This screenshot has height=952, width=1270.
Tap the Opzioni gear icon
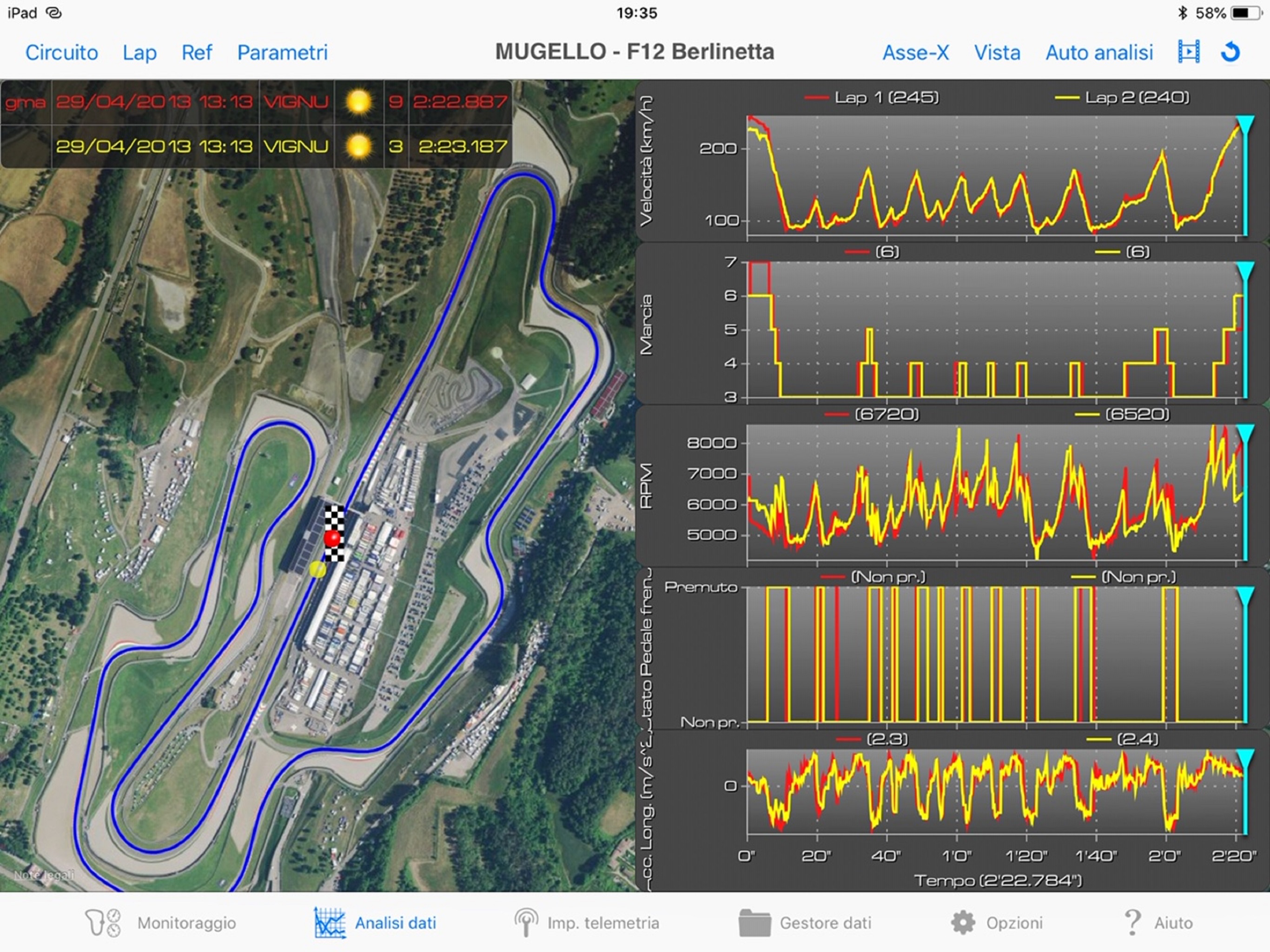pos(963,923)
